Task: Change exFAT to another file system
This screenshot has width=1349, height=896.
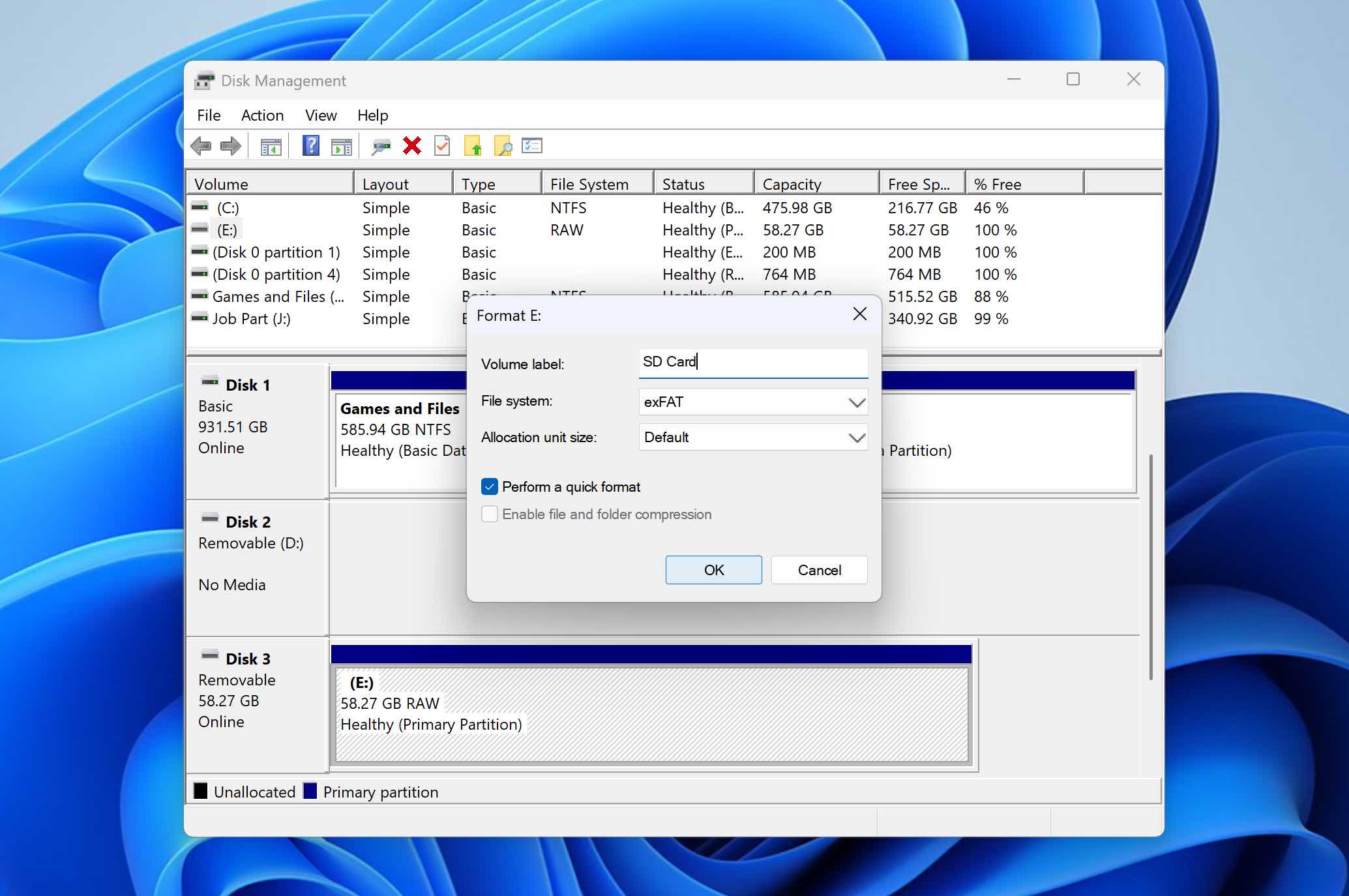Action: [x=753, y=402]
